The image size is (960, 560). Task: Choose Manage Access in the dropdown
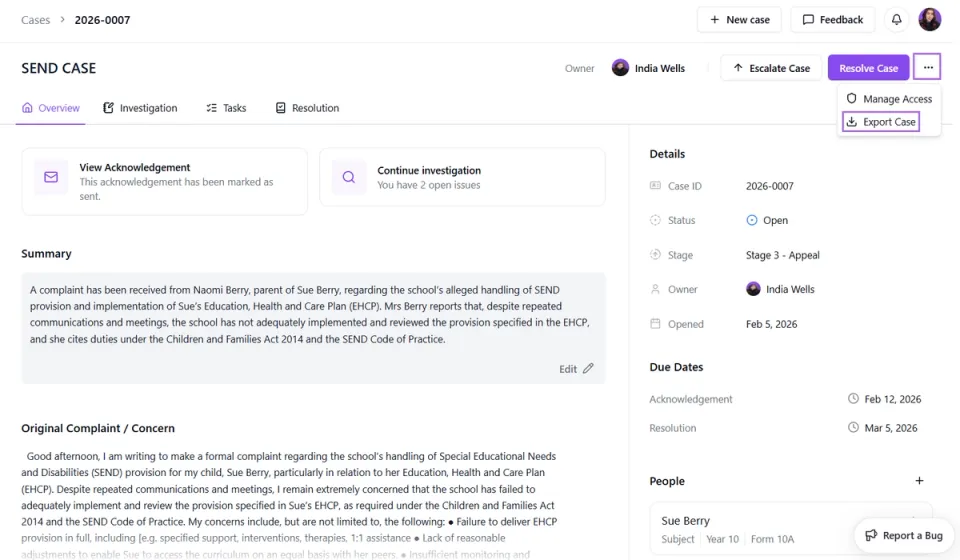coord(889,99)
